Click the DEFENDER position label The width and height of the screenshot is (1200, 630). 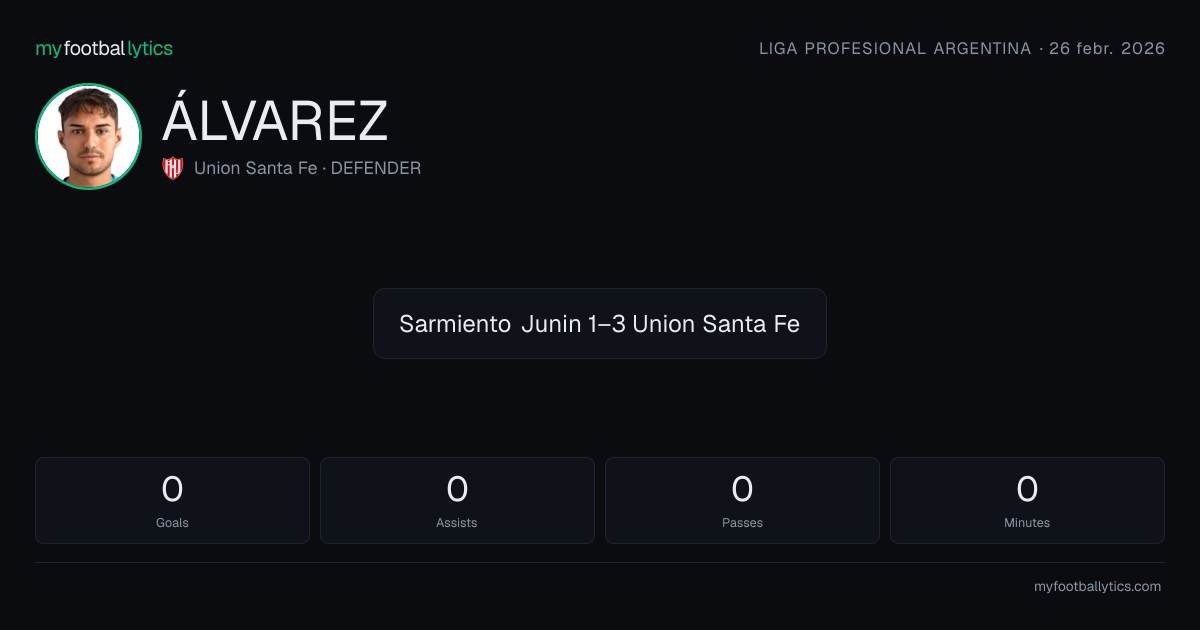pos(376,168)
